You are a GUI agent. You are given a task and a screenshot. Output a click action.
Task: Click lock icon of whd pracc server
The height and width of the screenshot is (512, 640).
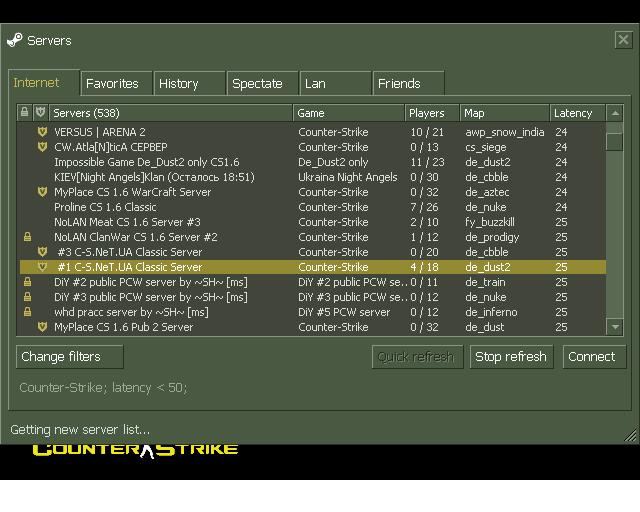(27, 312)
